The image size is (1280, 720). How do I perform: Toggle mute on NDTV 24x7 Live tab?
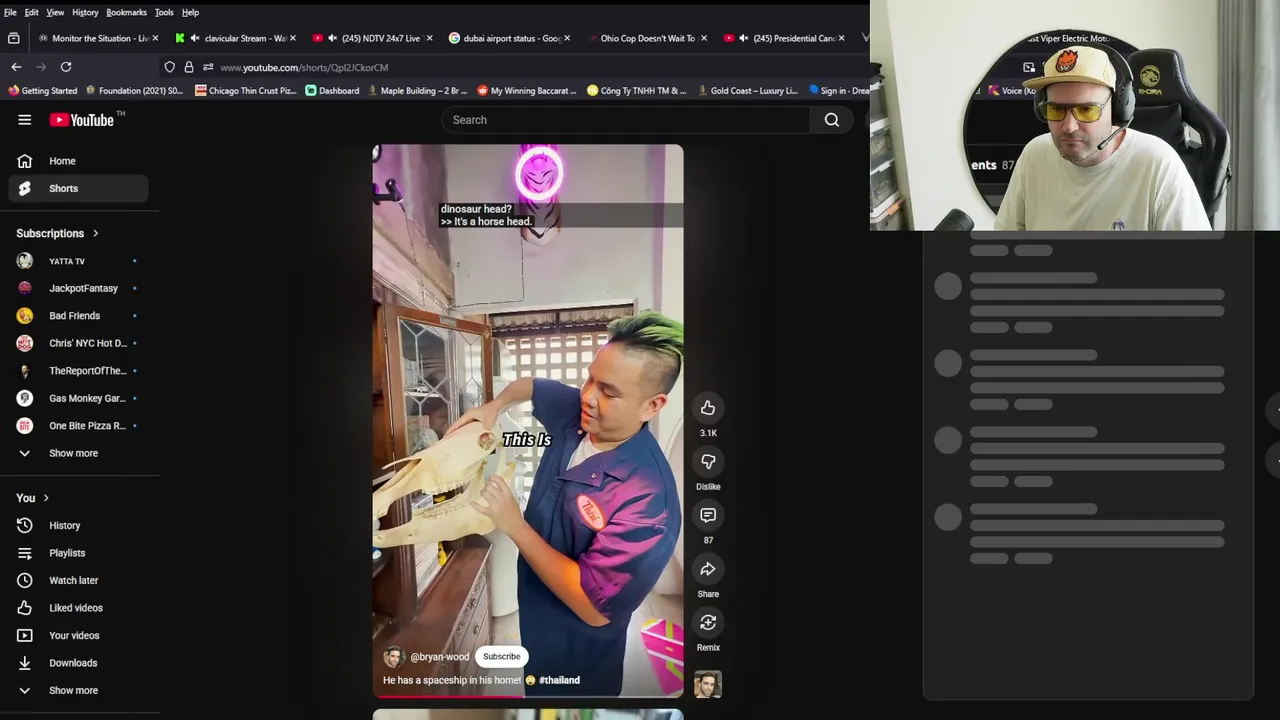332,38
